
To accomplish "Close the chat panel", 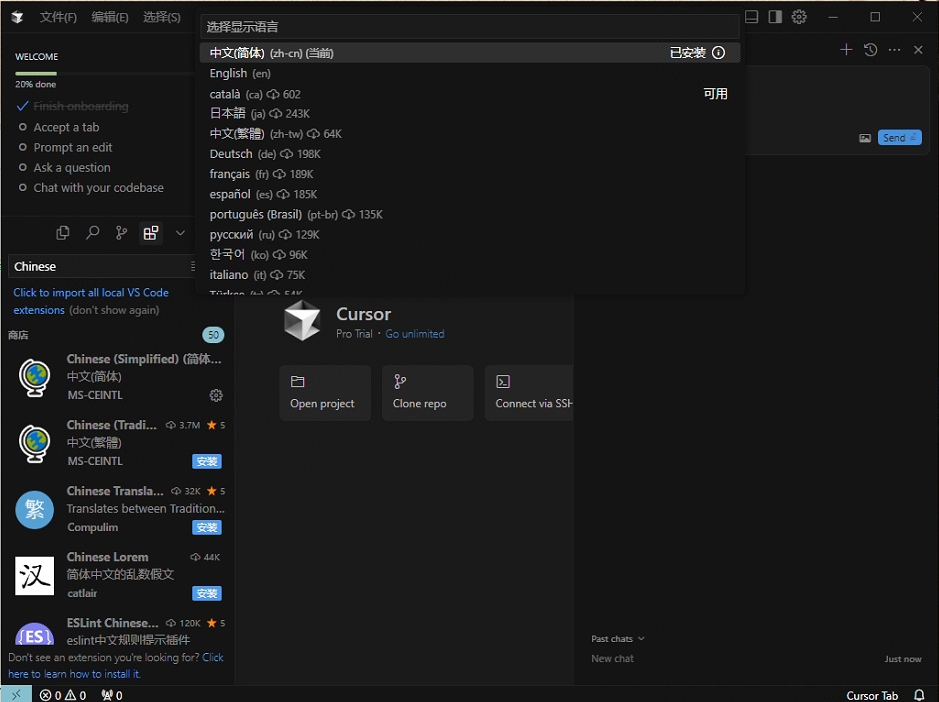I will click(918, 50).
